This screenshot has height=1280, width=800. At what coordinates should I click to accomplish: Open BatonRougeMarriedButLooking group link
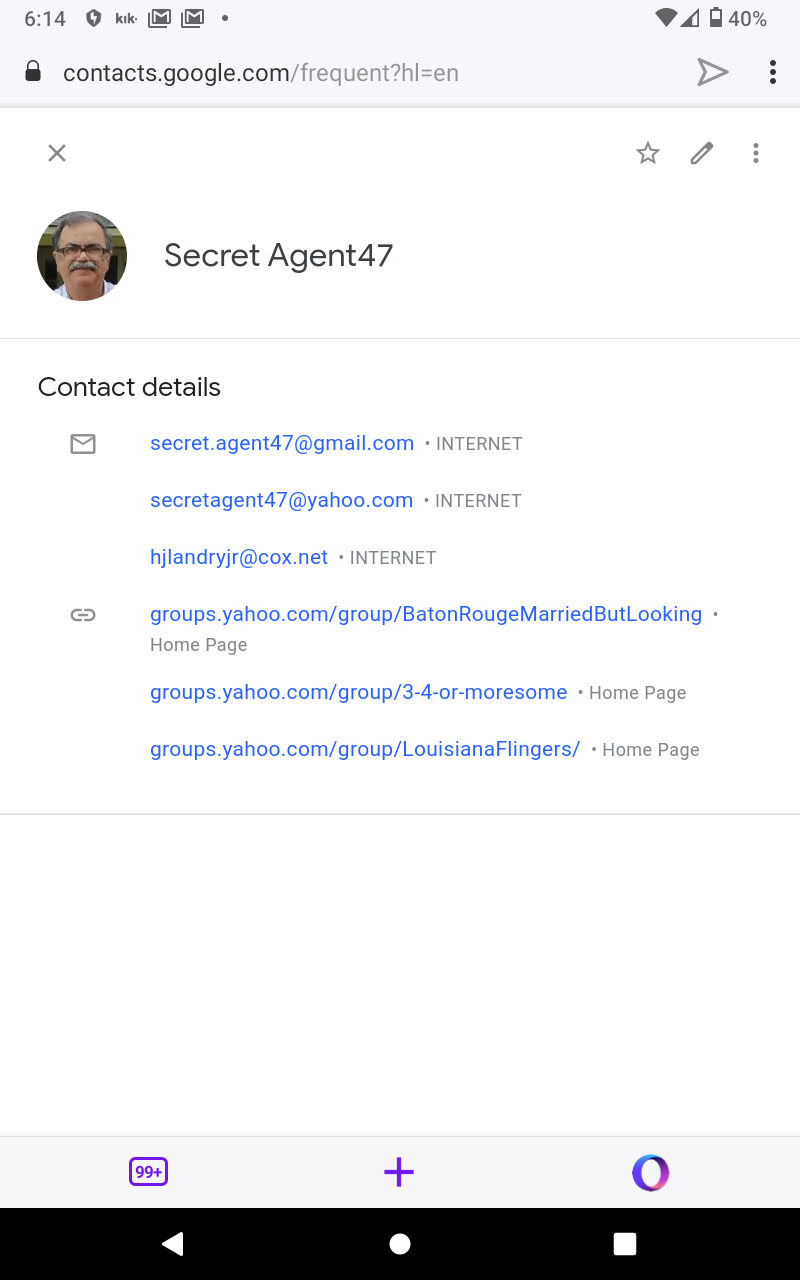(426, 614)
